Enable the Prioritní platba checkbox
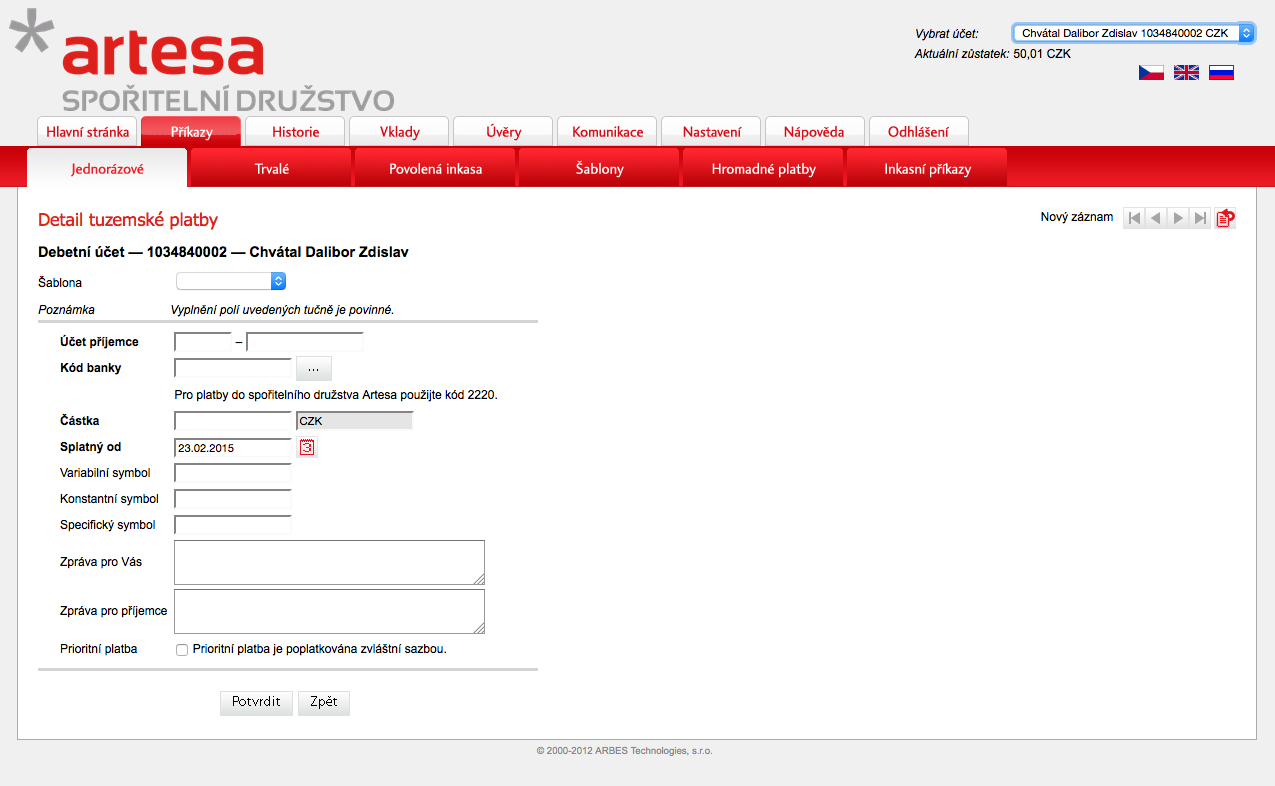 click(182, 650)
